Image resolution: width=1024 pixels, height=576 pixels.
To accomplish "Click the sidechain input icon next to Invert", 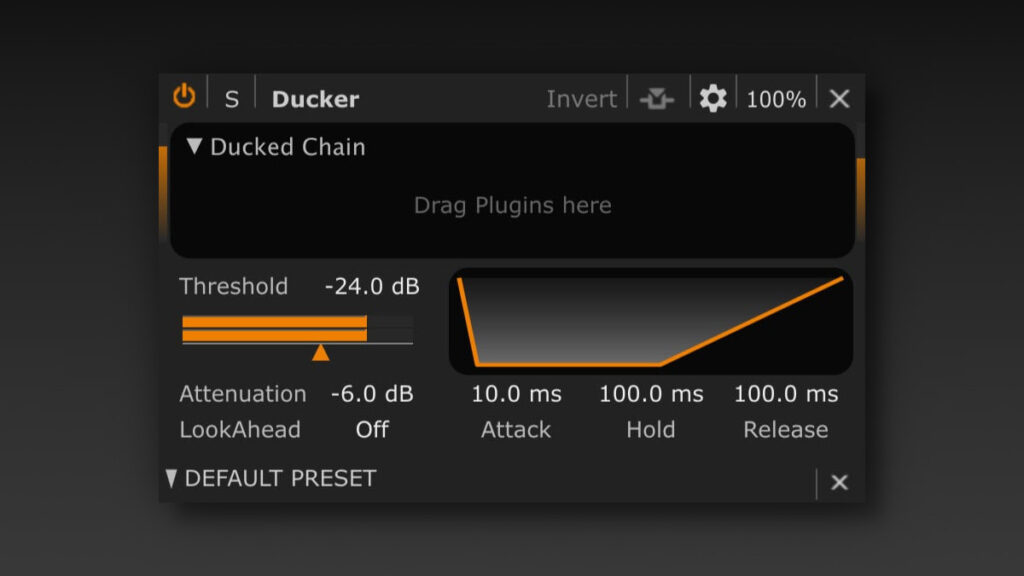I will [655, 98].
